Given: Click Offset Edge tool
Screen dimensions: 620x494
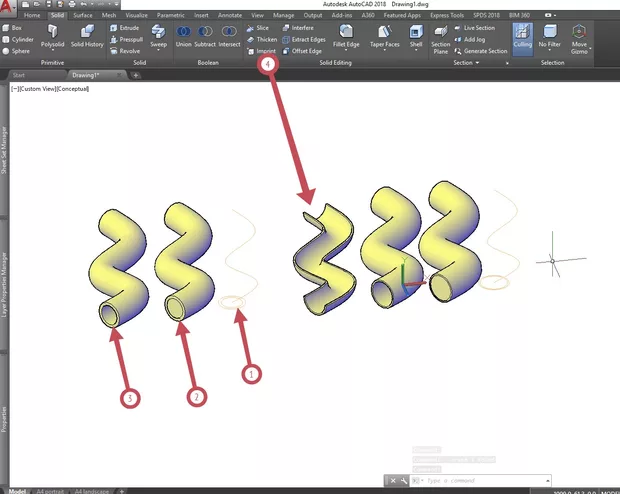Looking at the screenshot, I should [x=302, y=51].
